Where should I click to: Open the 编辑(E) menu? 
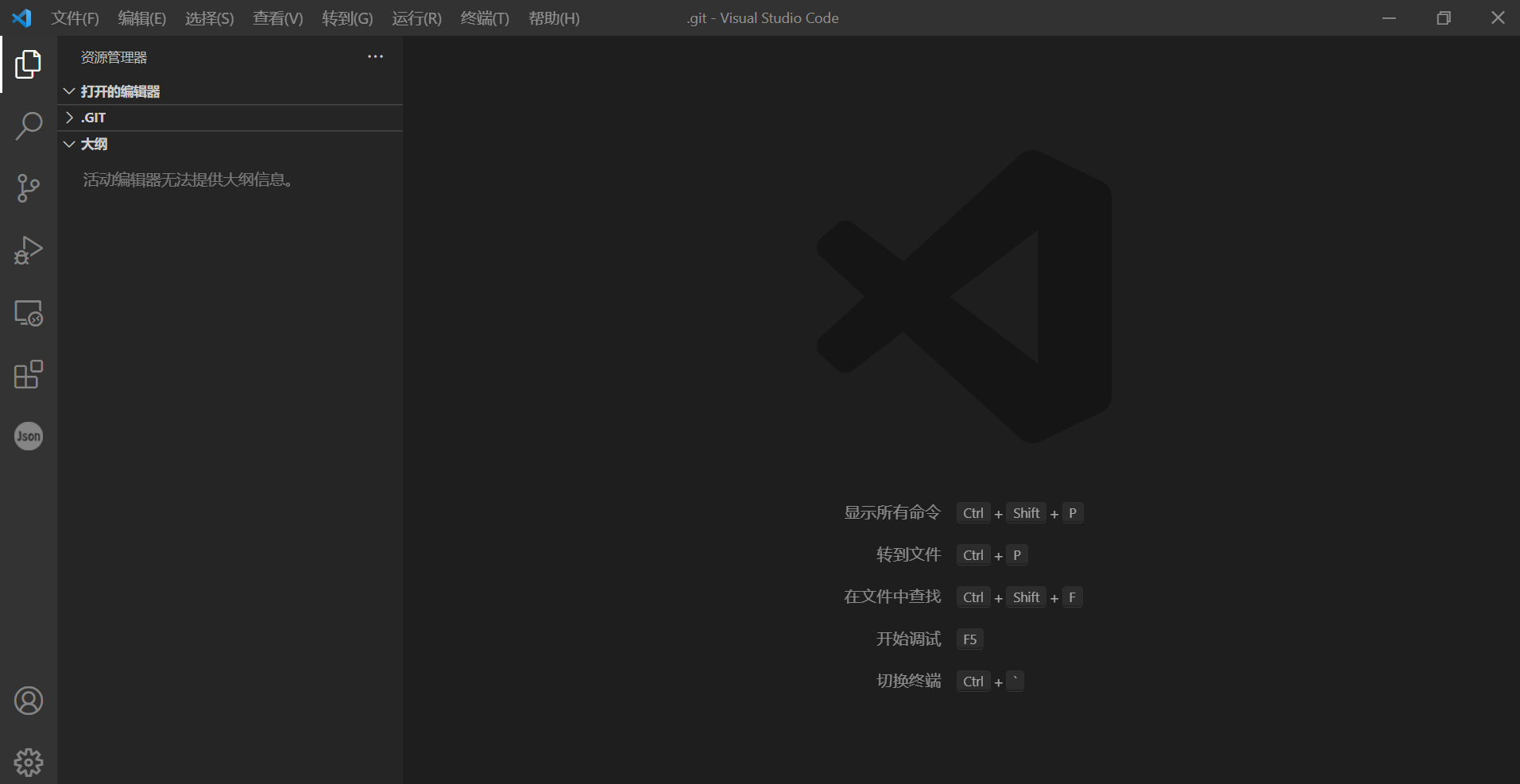[x=142, y=18]
